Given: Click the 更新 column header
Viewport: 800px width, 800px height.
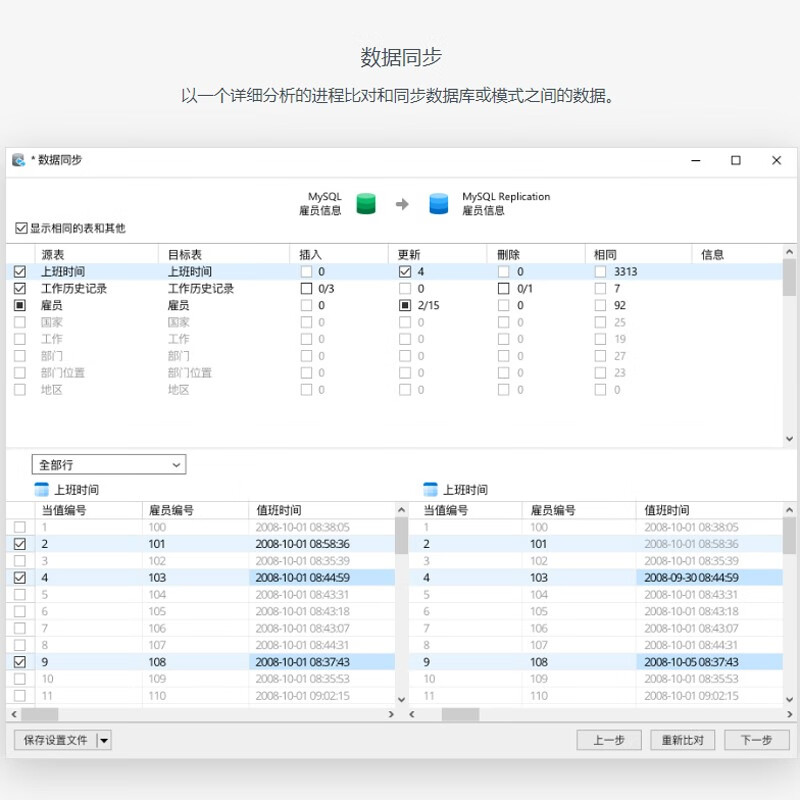Looking at the screenshot, I should tap(409, 255).
